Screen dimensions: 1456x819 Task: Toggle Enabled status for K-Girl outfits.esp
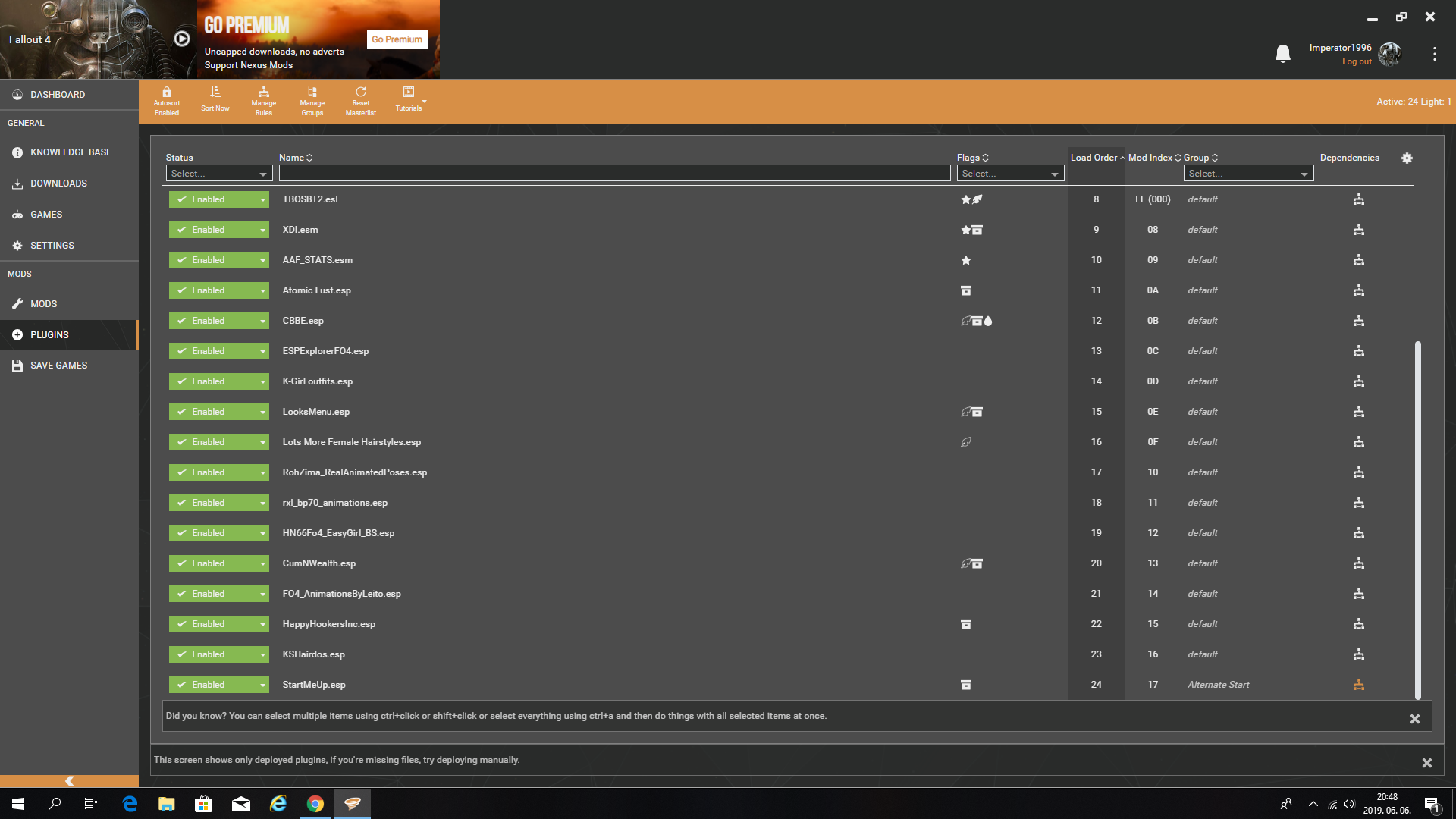click(212, 381)
